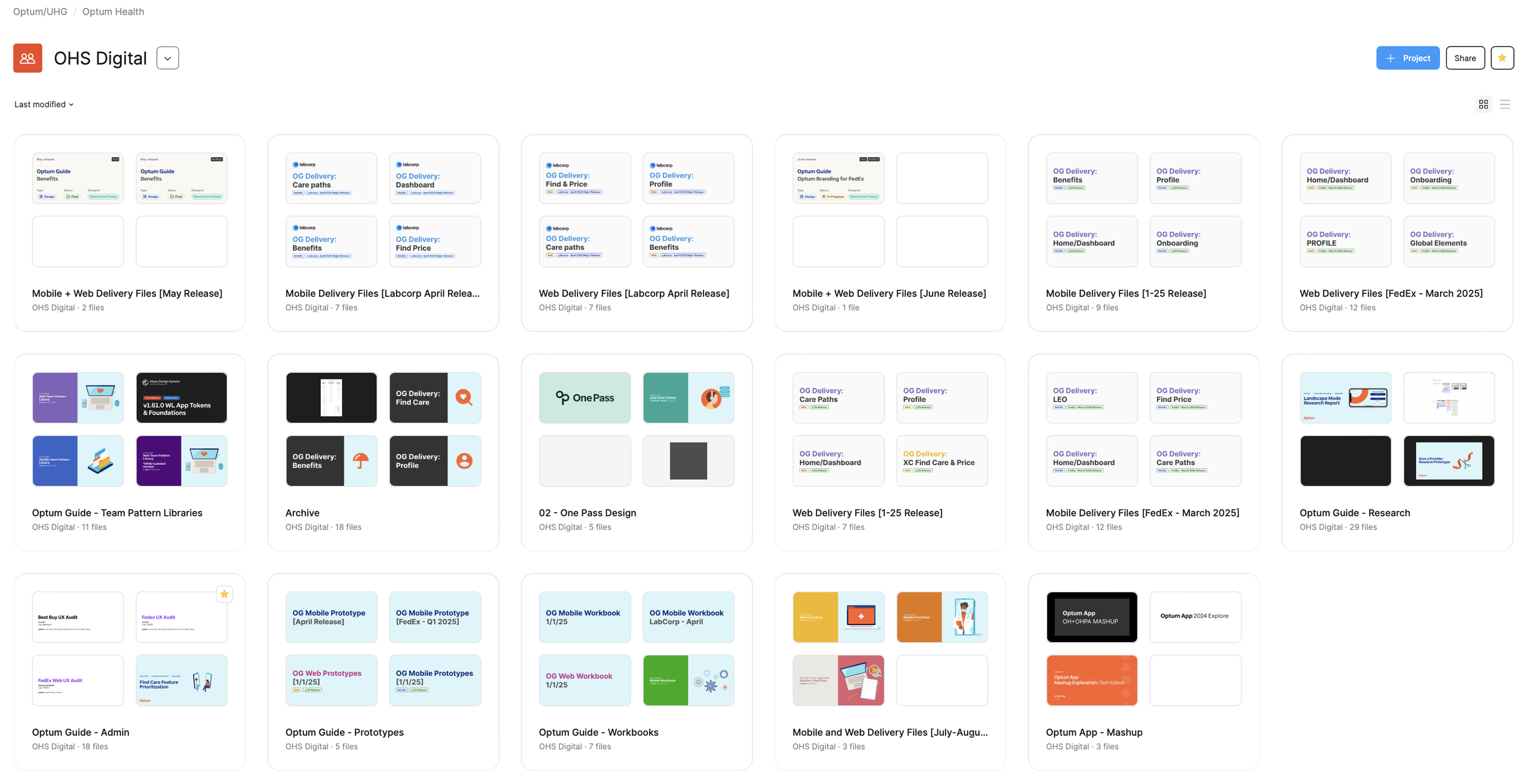Screen dimensions: 1528x784
Task: Open green Mobile Workbook thumbnail
Action: (x=688, y=680)
